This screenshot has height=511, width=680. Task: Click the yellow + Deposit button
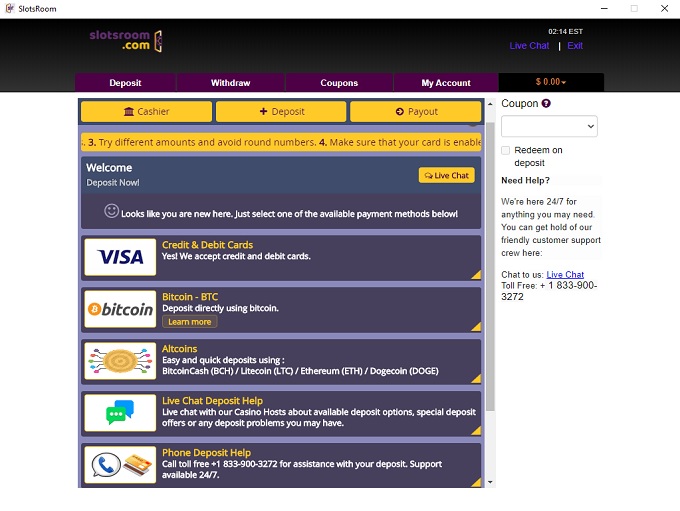[281, 111]
